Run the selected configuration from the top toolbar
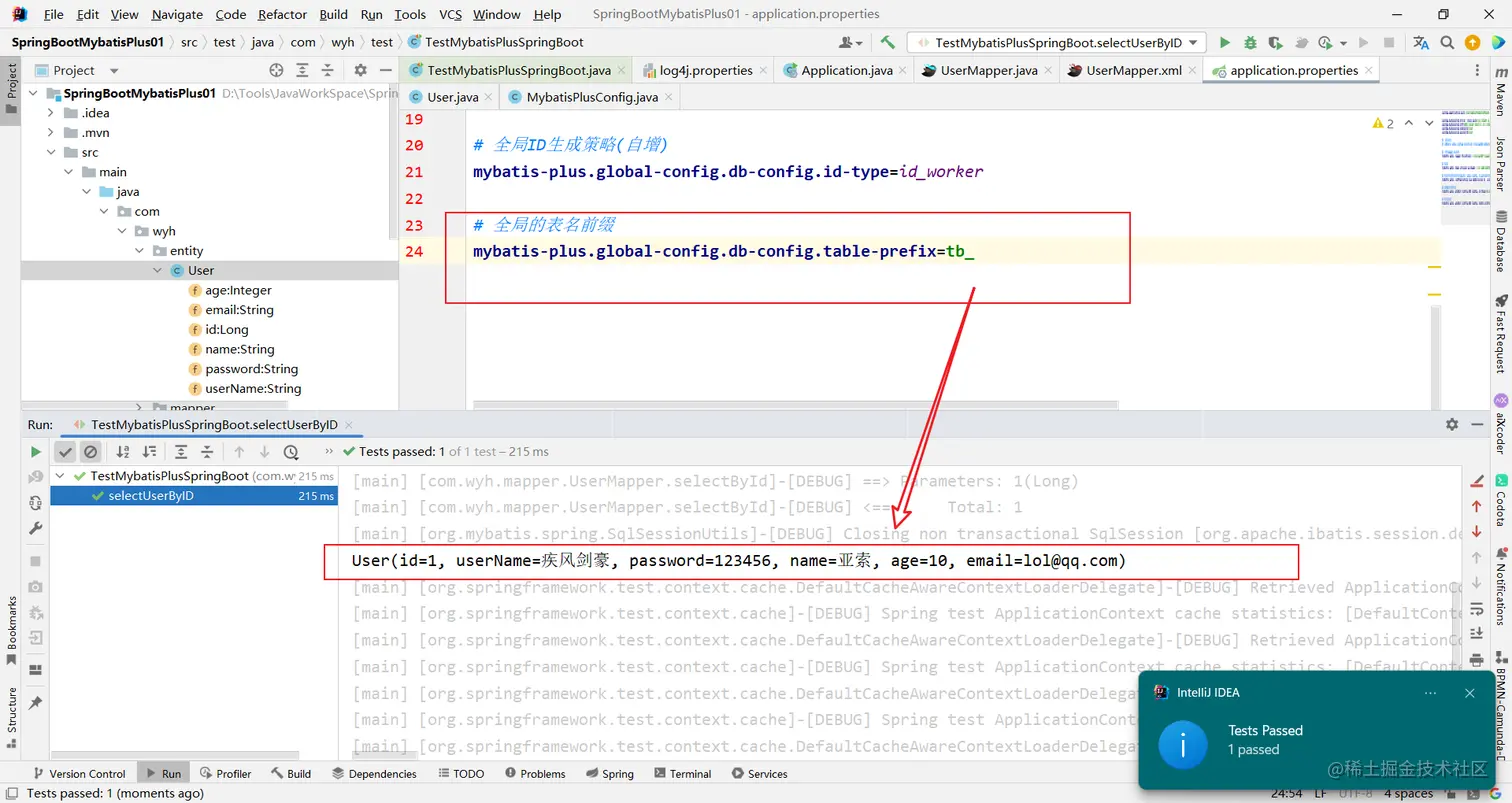1512x803 pixels. pyautogui.click(x=1225, y=43)
